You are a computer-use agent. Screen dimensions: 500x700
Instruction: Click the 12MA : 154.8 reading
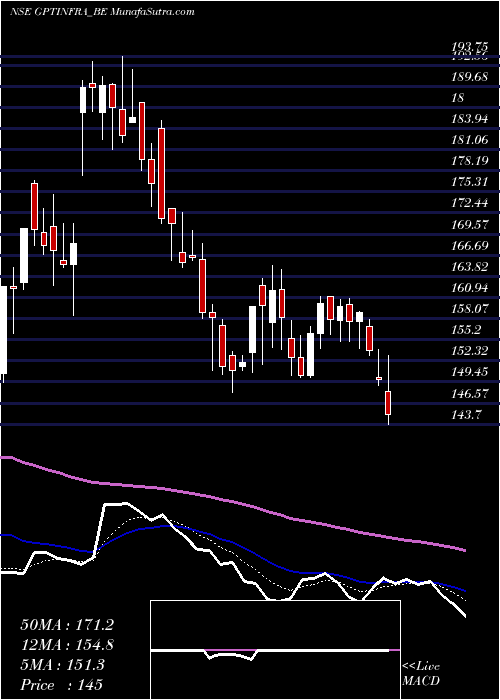coord(67,645)
